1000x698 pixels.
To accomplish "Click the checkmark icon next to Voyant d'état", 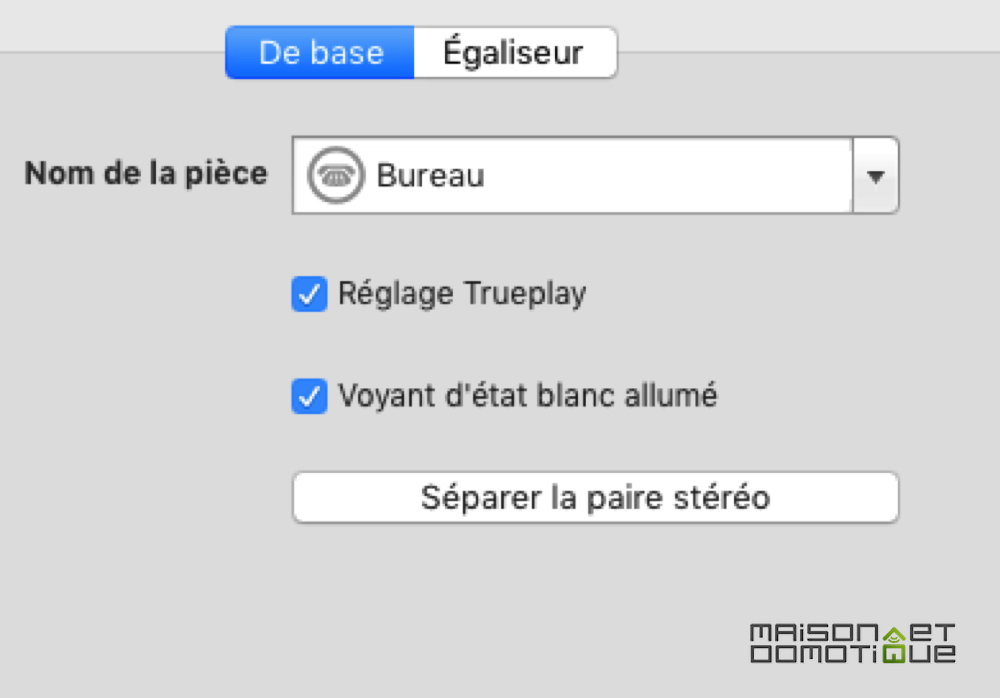I will pyautogui.click(x=309, y=396).
